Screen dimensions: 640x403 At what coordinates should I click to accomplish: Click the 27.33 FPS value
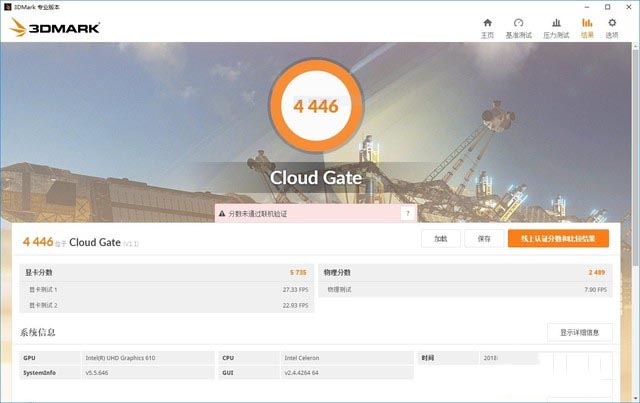[x=296, y=289]
